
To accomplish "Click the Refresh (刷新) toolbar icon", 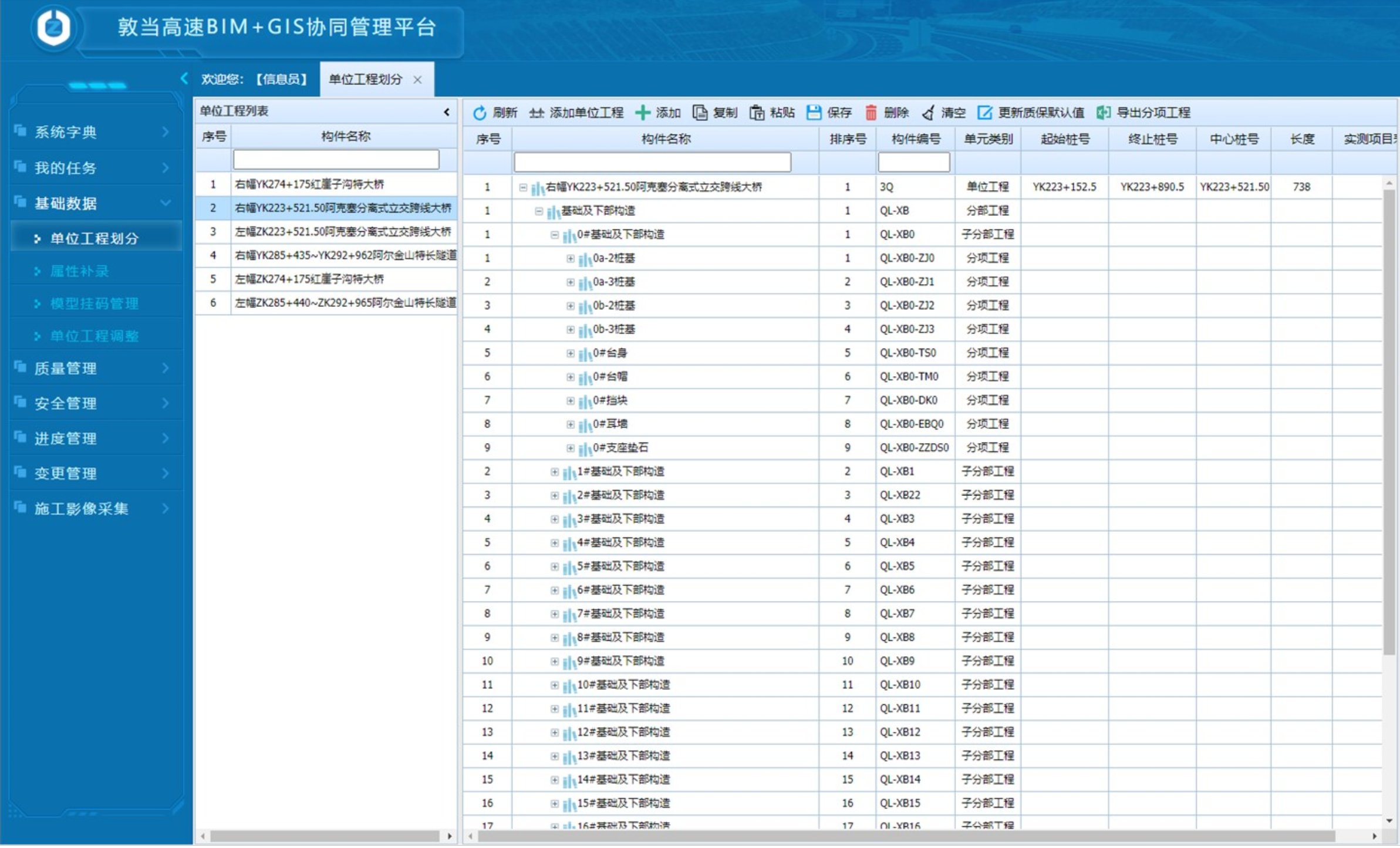I will tap(480, 113).
